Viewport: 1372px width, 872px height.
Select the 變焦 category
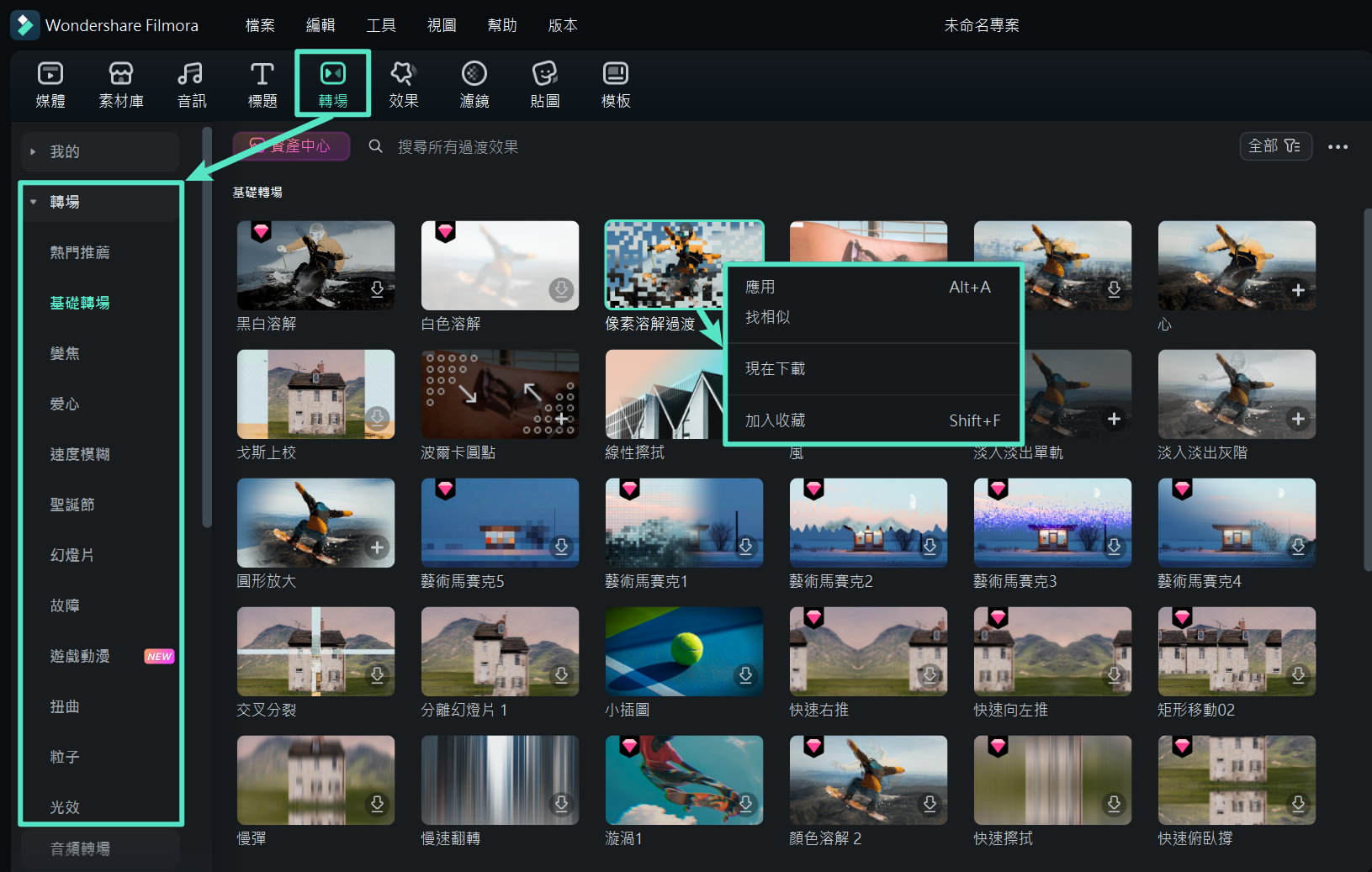[65, 353]
